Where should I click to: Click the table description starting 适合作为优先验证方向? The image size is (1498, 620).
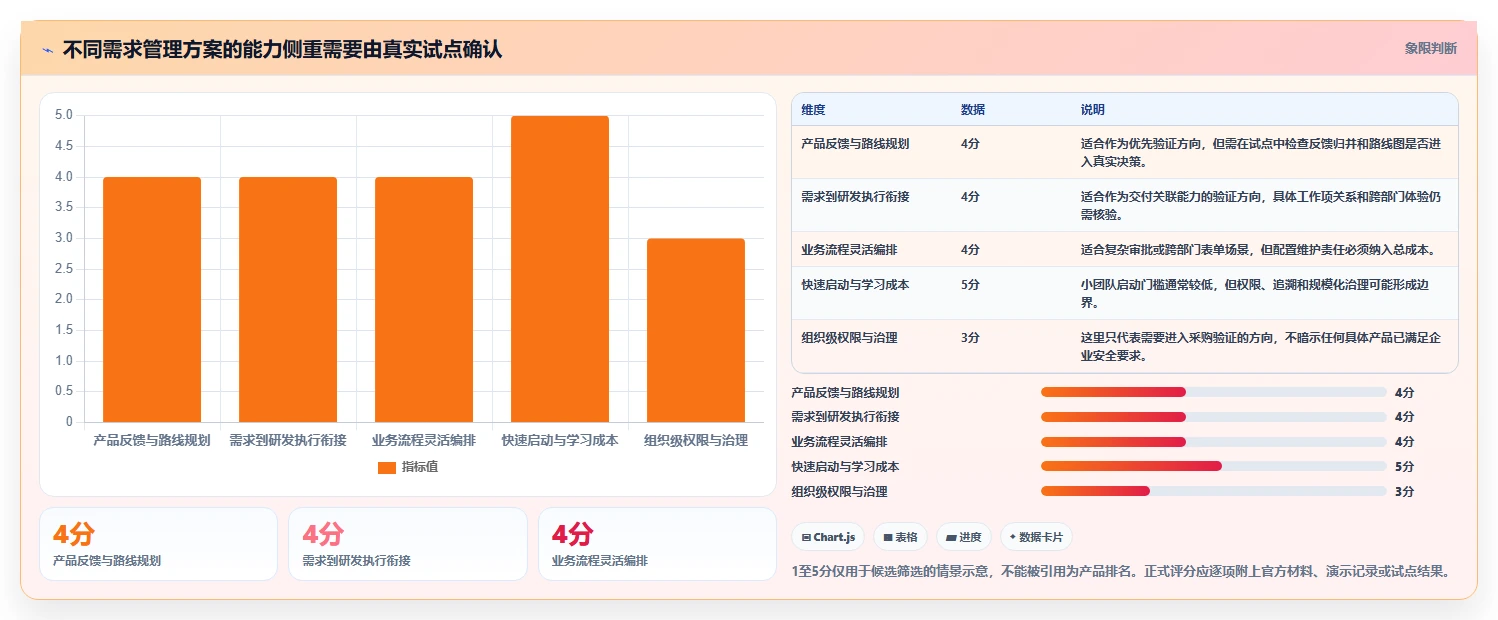click(1260, 152)
